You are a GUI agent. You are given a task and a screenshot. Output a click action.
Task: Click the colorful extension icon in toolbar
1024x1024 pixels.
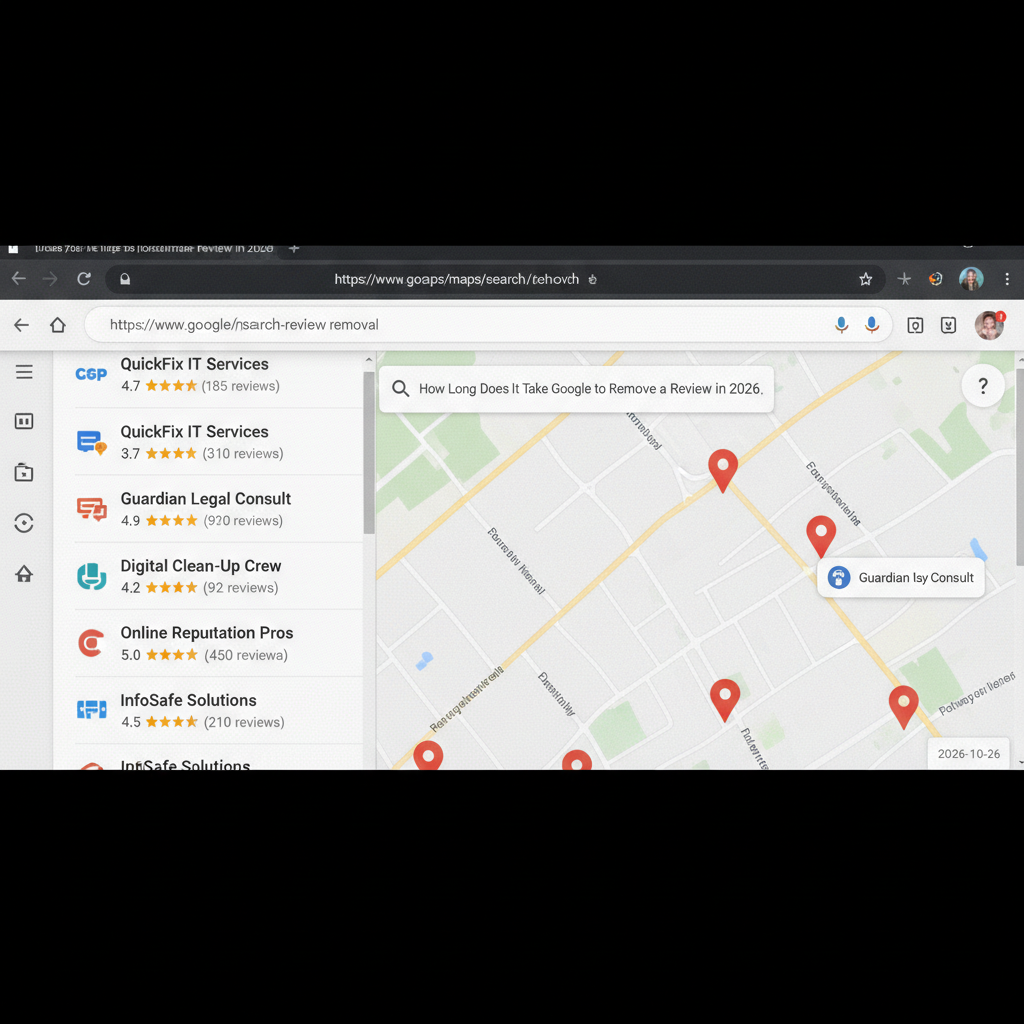(x=936, y=280)
